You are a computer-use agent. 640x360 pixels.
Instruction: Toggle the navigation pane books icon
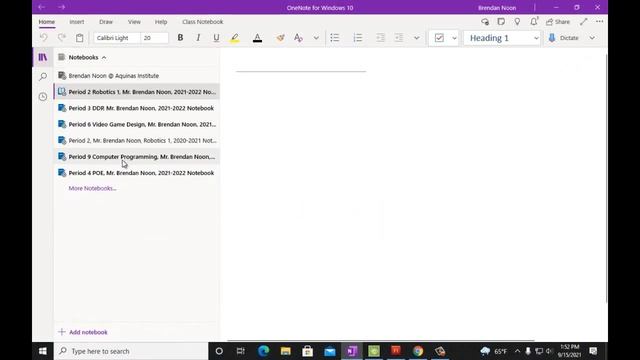pos(43,57)
